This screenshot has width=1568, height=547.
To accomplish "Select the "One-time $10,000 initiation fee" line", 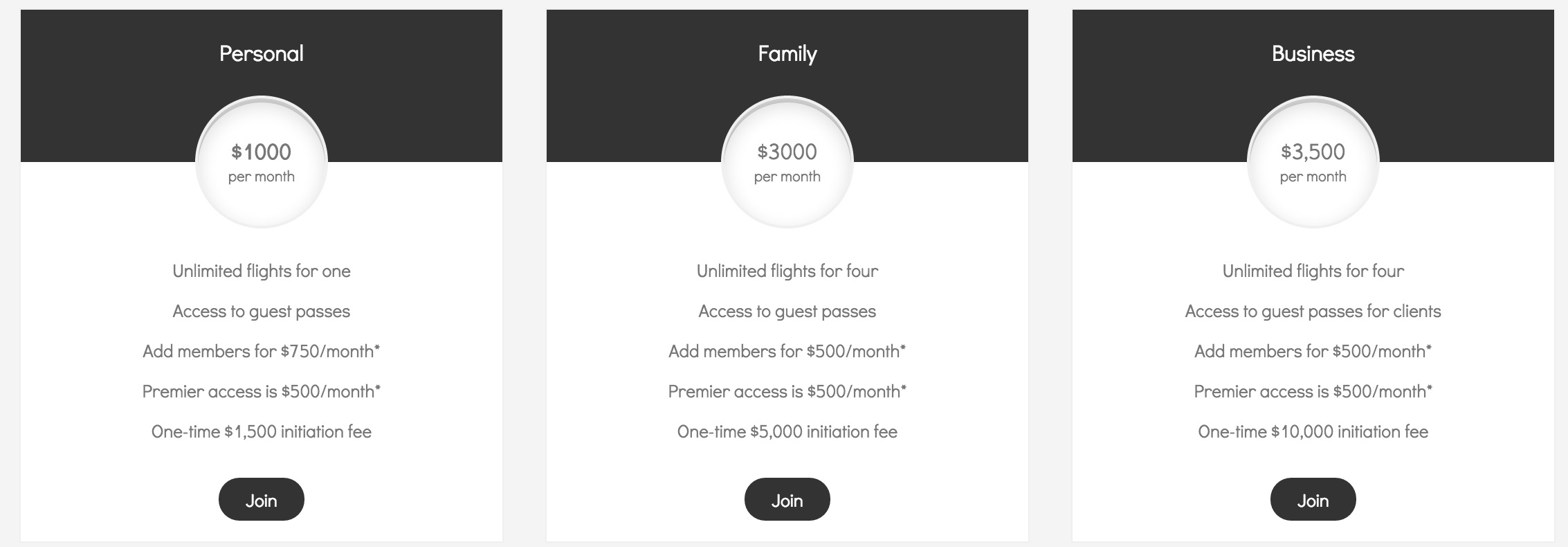I will point(1313,431).
